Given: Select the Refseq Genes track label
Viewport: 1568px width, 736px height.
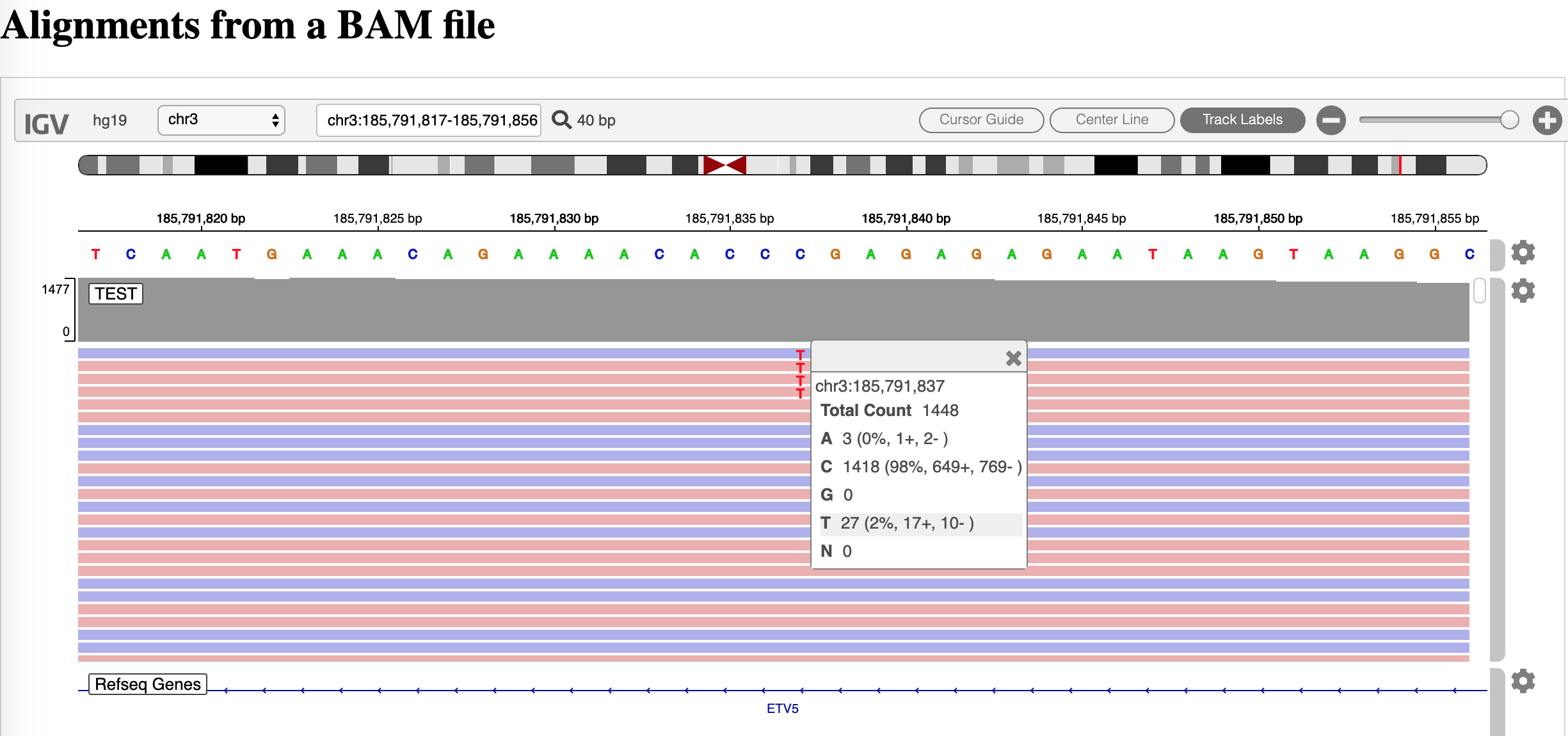Looking at the screenshot, I should coord(147,684).
